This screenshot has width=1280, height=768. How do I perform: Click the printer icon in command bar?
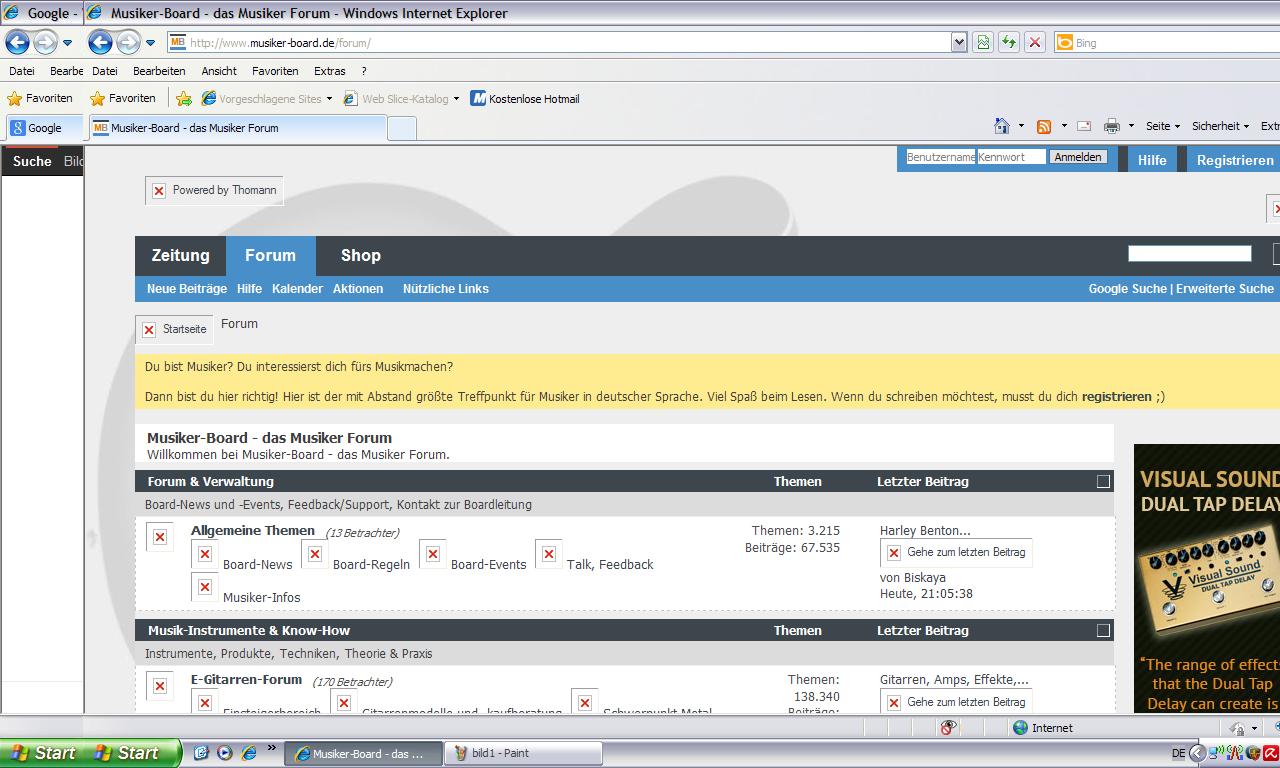[1111, 126]
